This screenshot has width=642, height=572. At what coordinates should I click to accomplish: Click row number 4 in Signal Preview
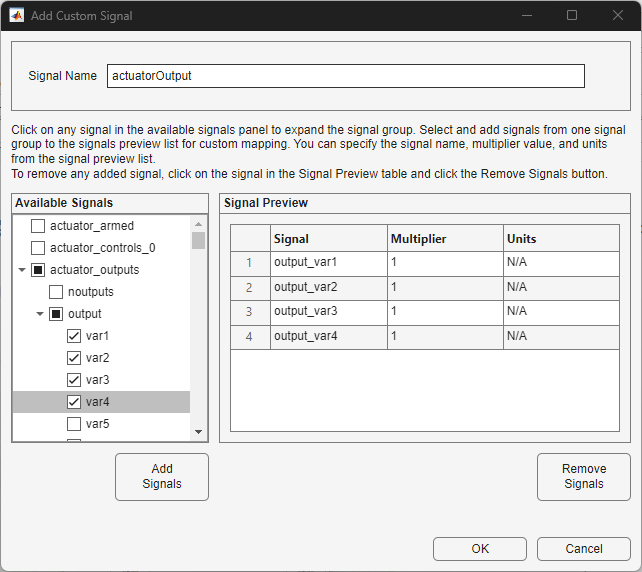click(250, 337)
